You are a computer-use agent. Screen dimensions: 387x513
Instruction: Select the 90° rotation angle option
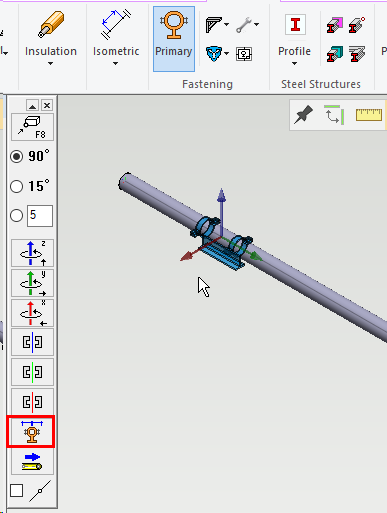17,156
